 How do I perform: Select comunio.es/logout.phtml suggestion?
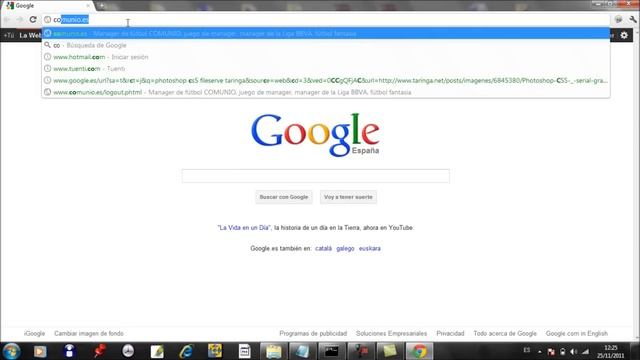click(x=326, y=92)
